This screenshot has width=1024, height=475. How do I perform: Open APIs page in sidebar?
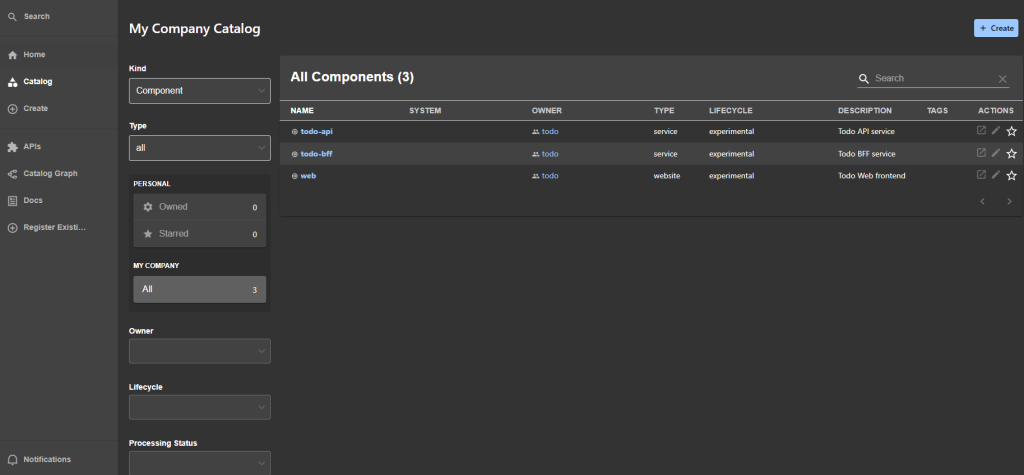(x=59, y=147)
